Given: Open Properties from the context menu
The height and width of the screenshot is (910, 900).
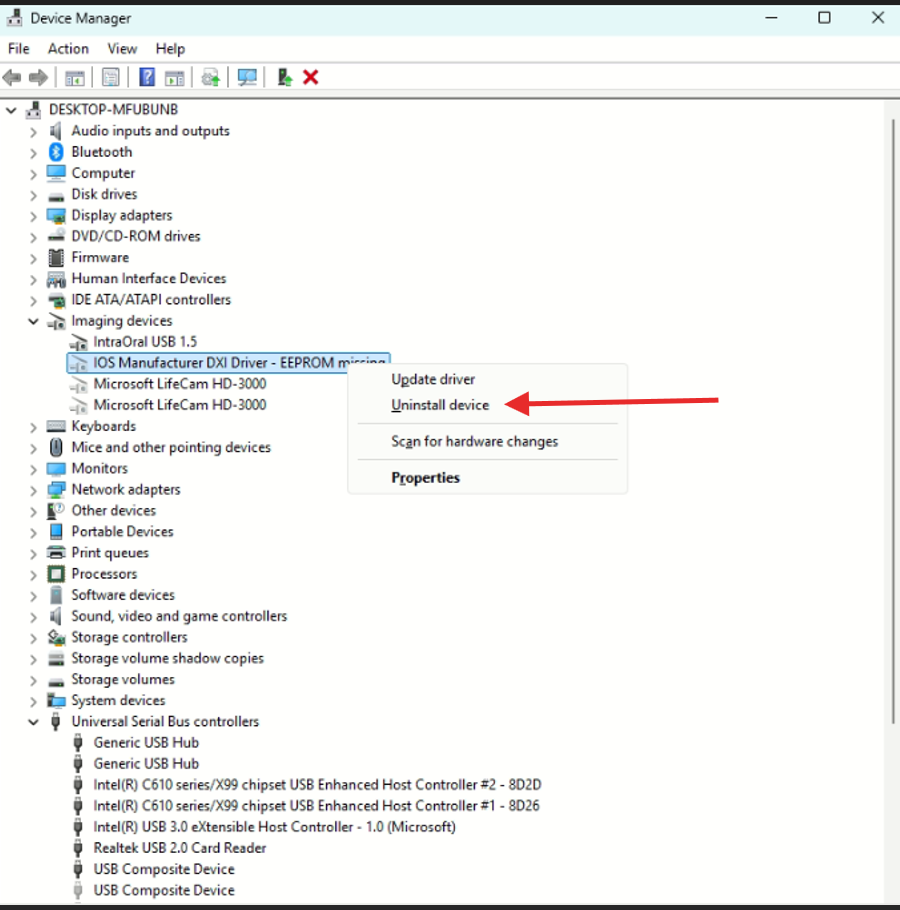Looking at the screenshot, I should (426, 478).
